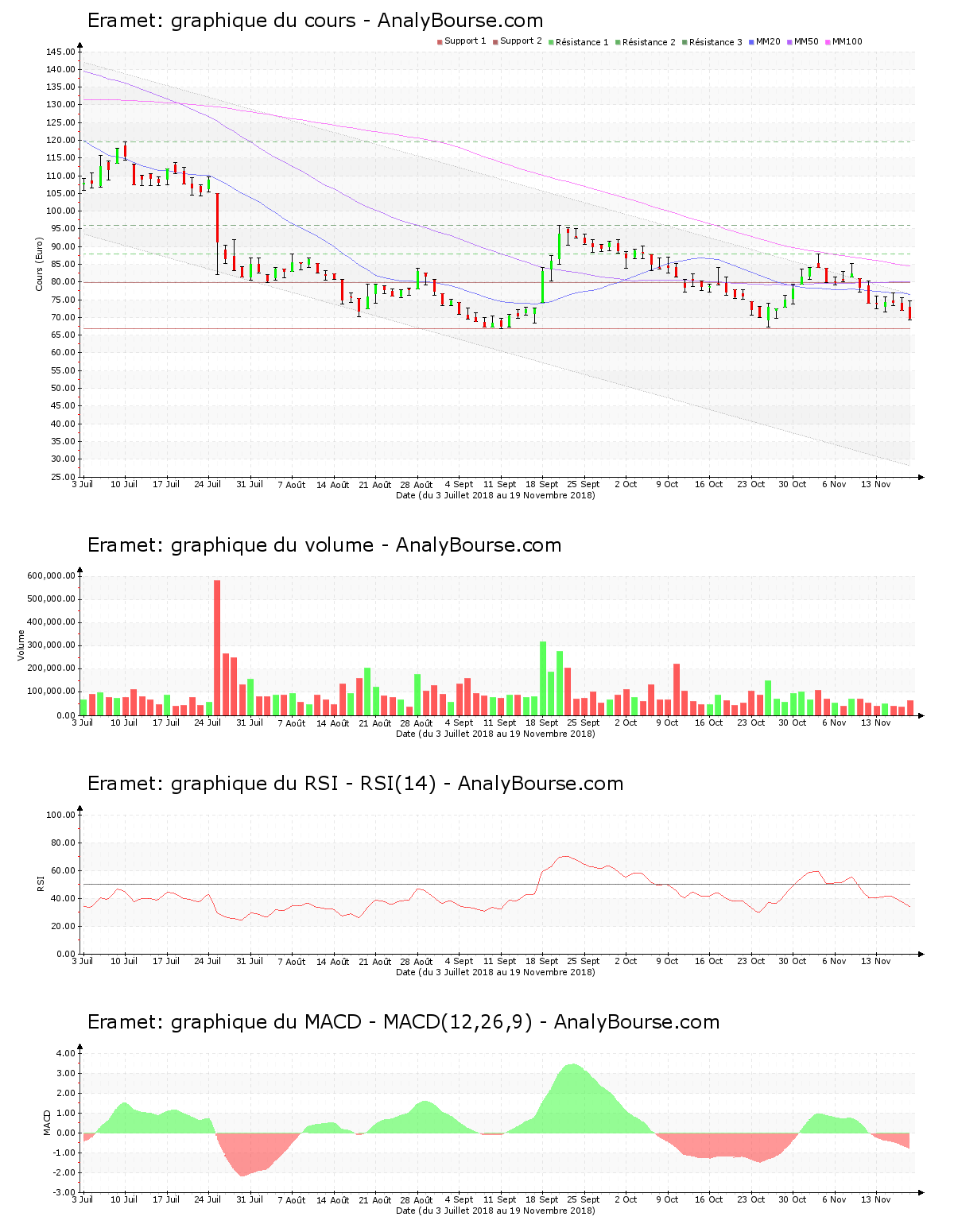The width and height of the screenshot is (954, 1232).
Task: Select the Résistance 3 legend label
Action: point(715,41)
